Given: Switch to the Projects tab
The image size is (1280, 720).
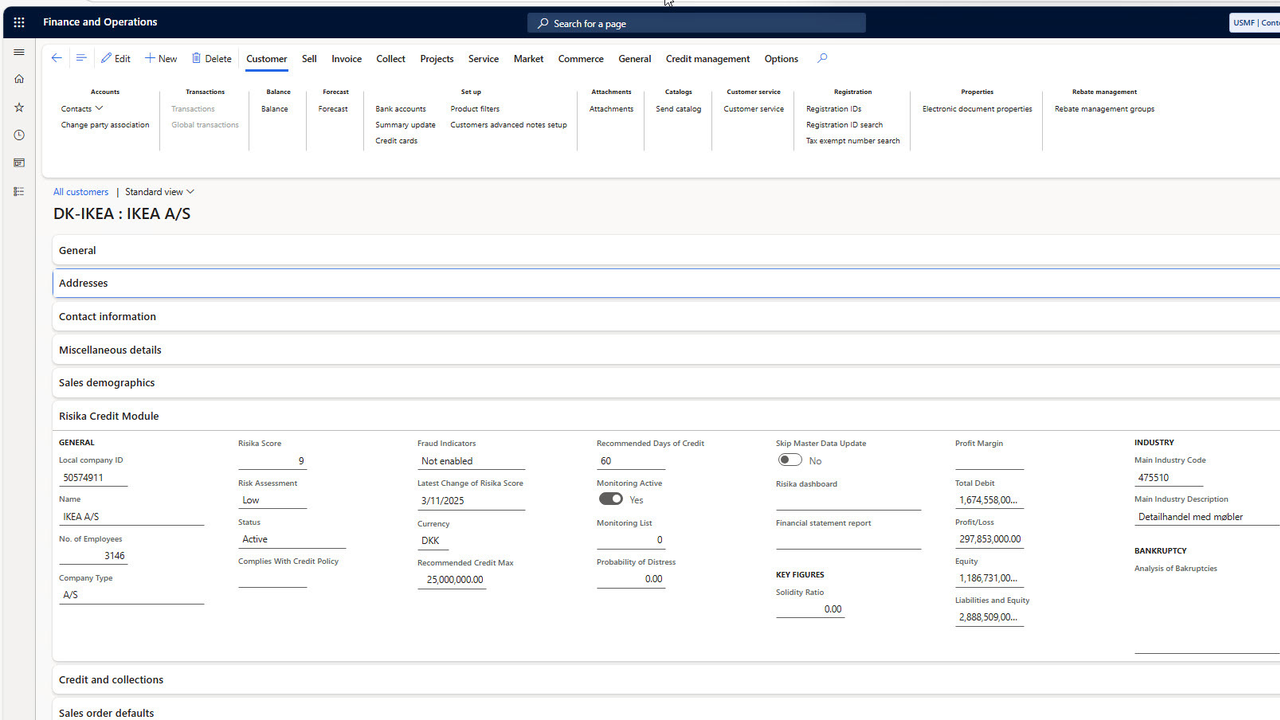Looking at the screenshot, I should (437, 59).
